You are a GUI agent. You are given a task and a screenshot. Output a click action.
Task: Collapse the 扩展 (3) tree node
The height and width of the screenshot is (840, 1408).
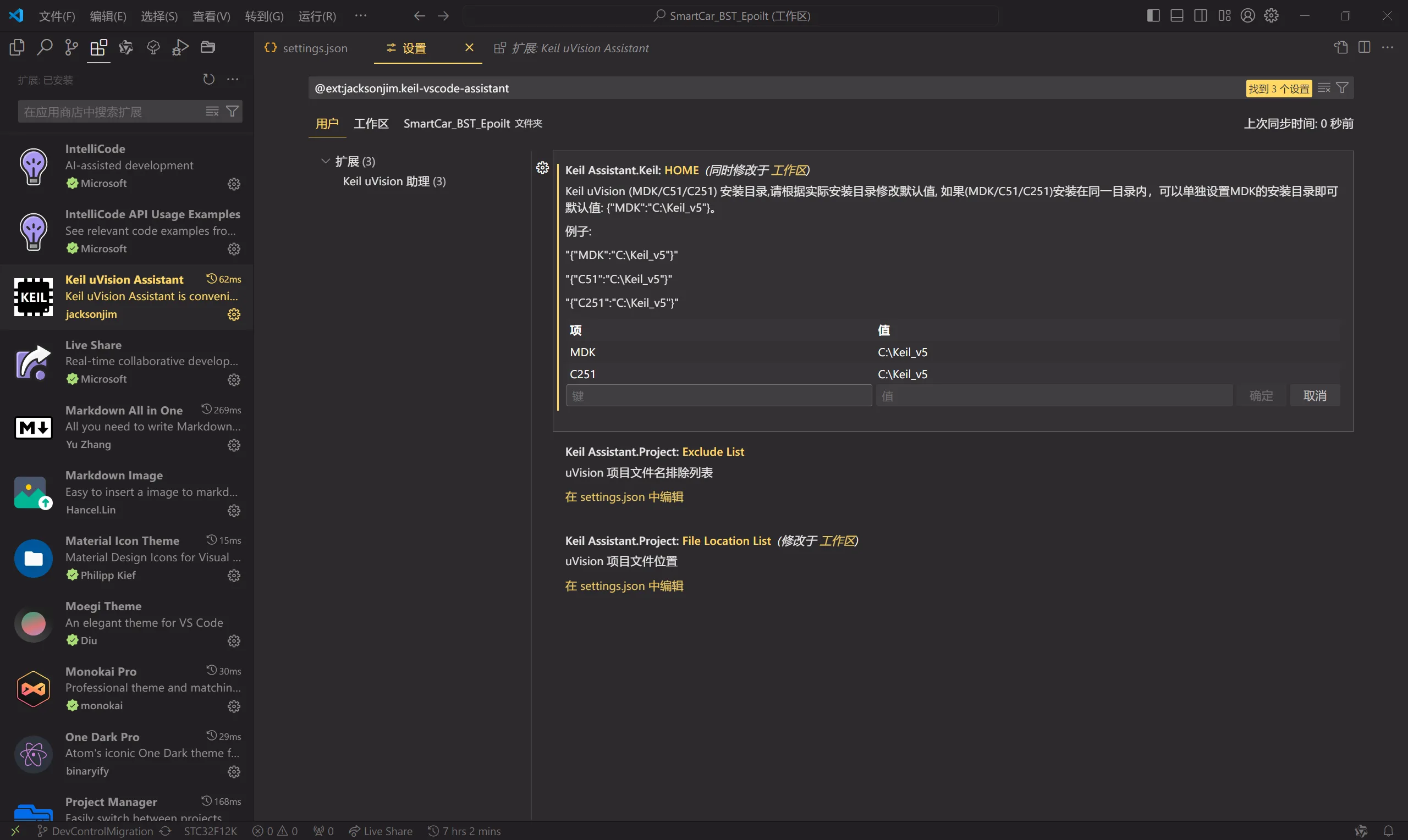click(x=325, y=161)
